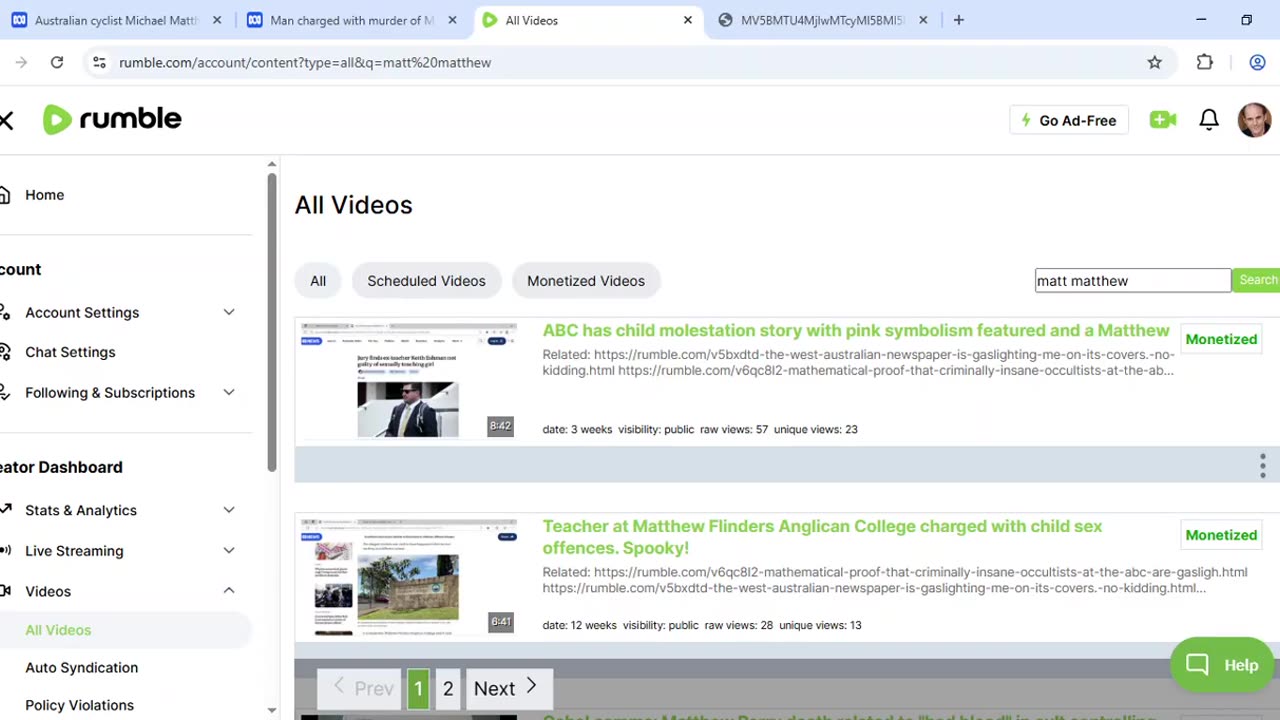Click 'All Videos' page heading
This screenshot has height=720, width=1280.
coord(353,205)
